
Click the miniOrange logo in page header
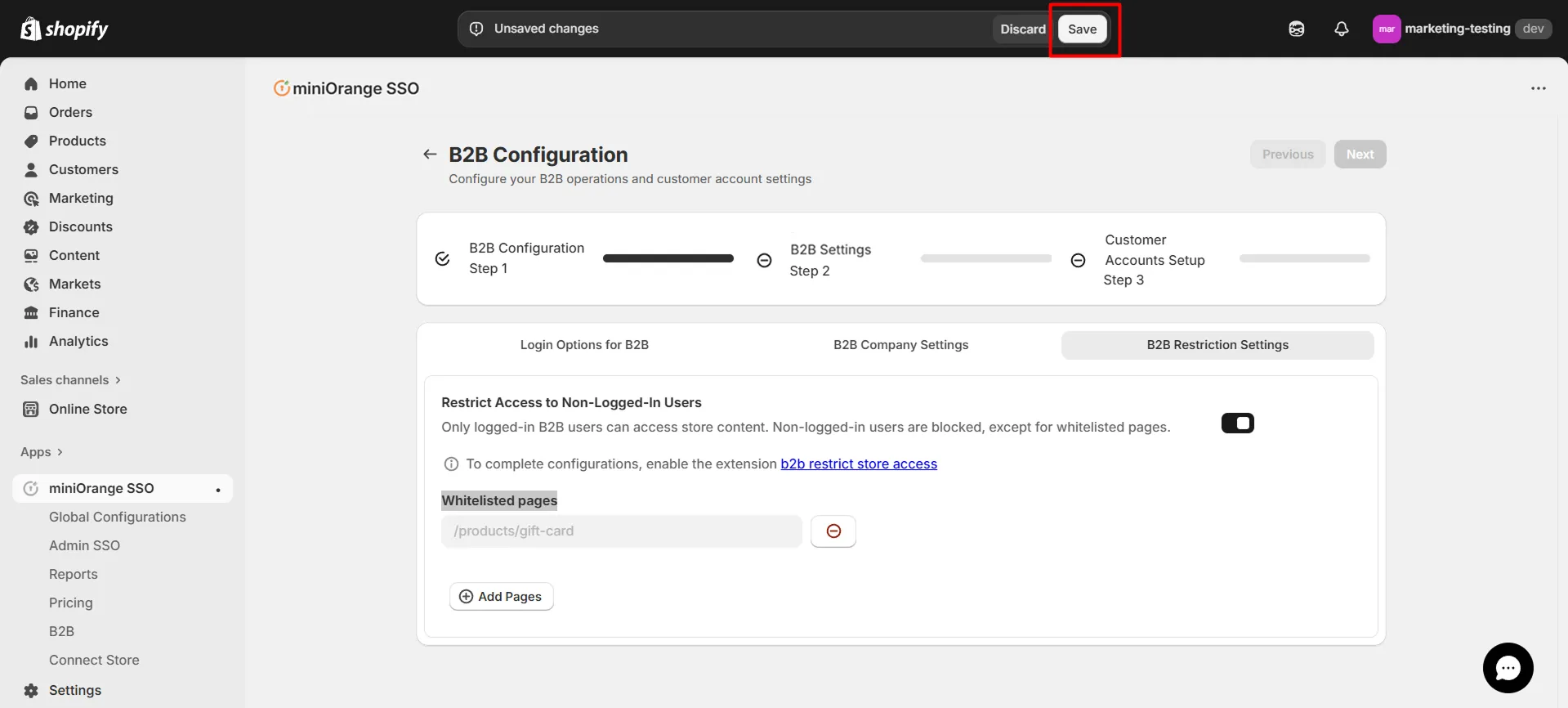281,88
